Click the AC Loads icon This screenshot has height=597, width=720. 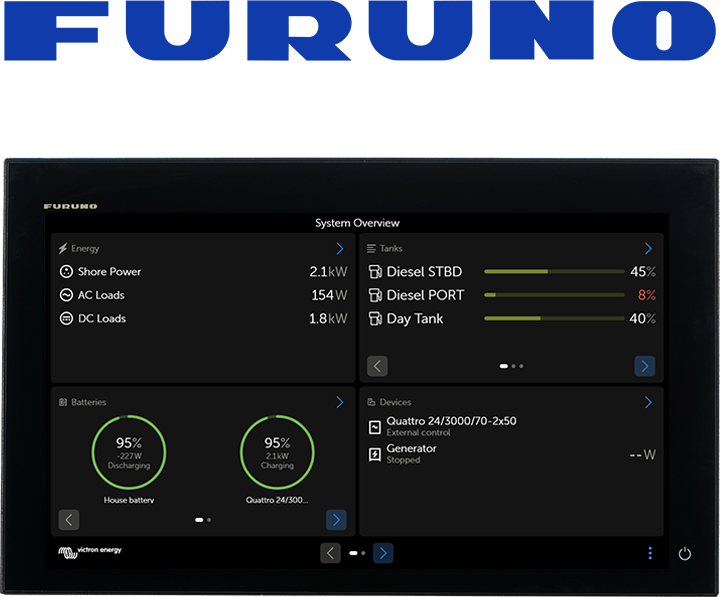tap(66, 295)
